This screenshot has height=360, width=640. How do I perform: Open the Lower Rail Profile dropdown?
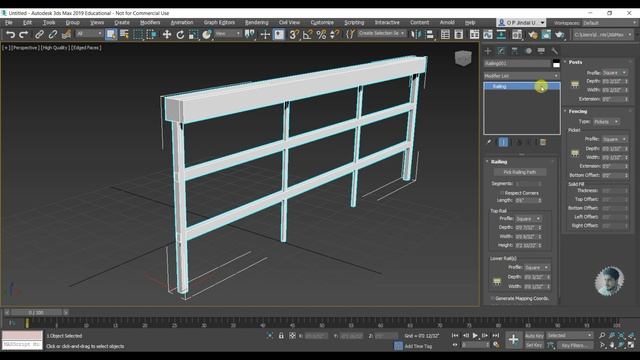pyautogui.click(x=537, y=267)
